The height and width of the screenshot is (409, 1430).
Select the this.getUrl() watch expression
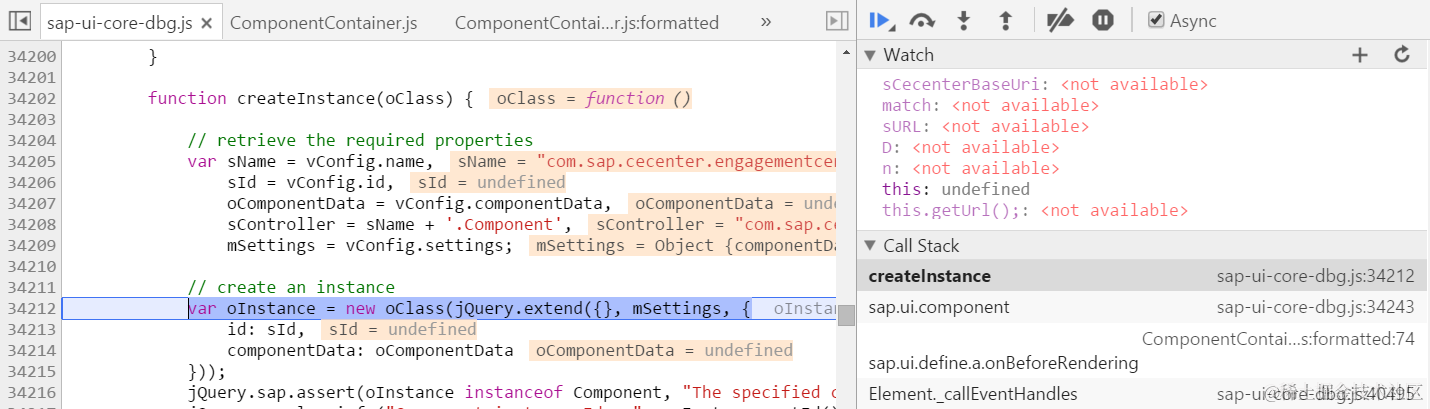tap(1035, 211)
